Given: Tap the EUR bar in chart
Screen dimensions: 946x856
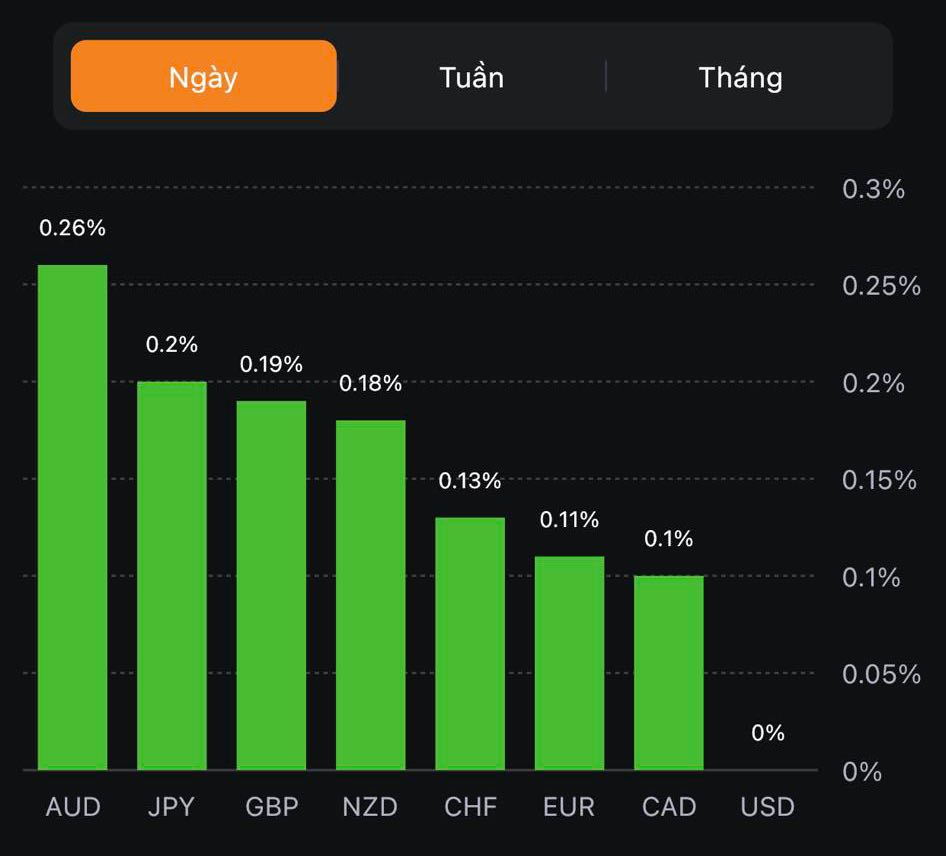Looking at the screenshot, I should pos(569,663).
